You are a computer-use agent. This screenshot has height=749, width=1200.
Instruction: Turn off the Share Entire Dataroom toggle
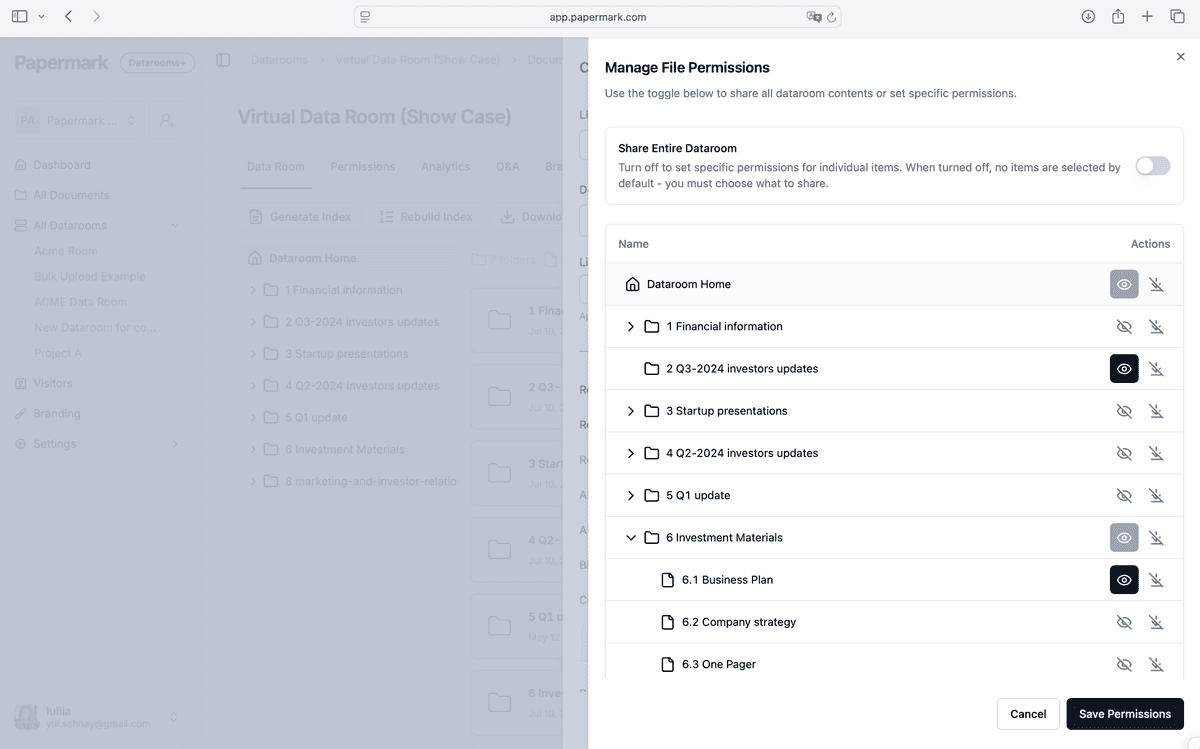[1152, 166]
